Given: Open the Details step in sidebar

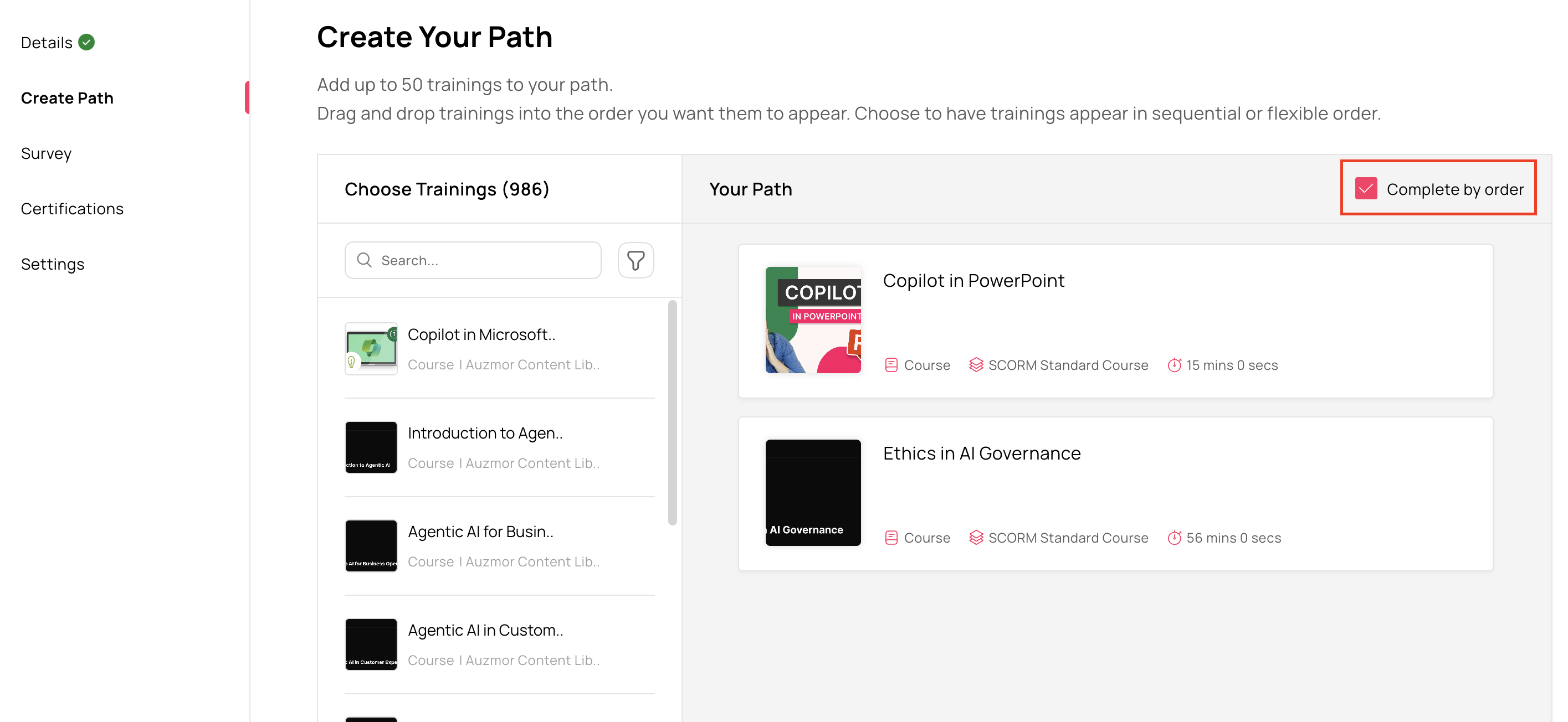Looking at the screenshot, I should pyautogui.click(x=47, y=43).
